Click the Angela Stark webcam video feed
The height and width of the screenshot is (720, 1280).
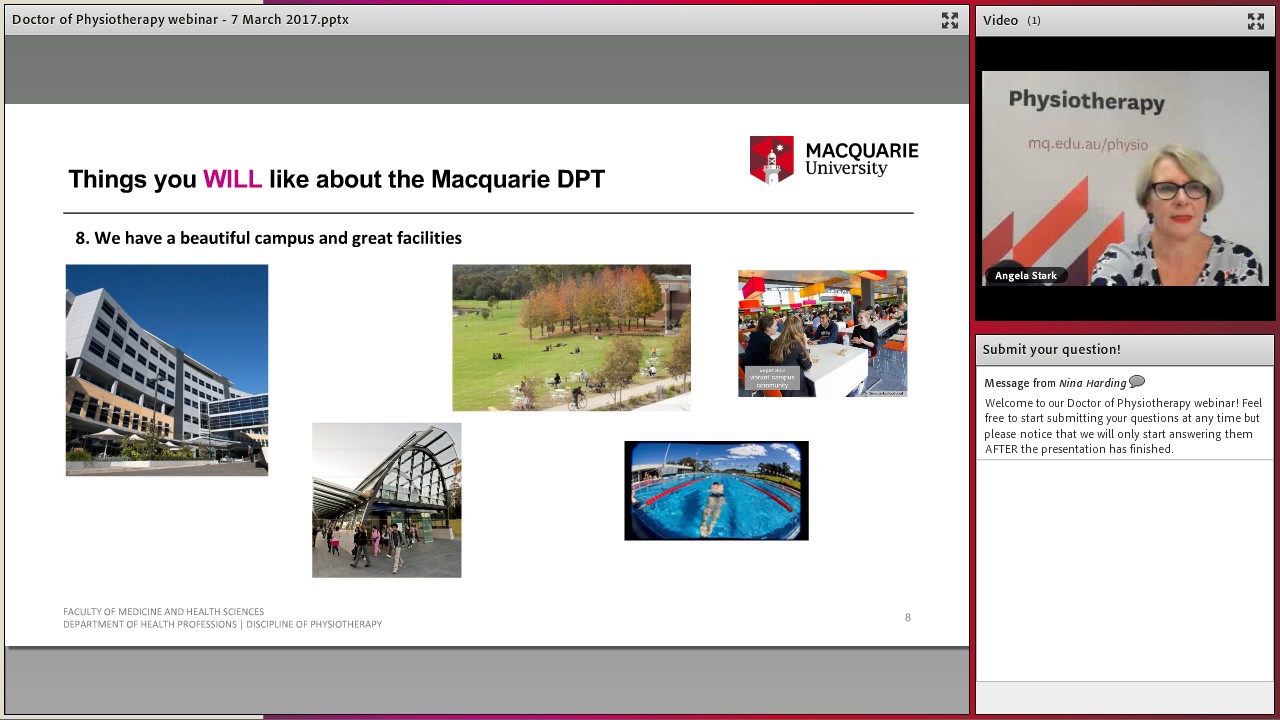coord(1125,179)
